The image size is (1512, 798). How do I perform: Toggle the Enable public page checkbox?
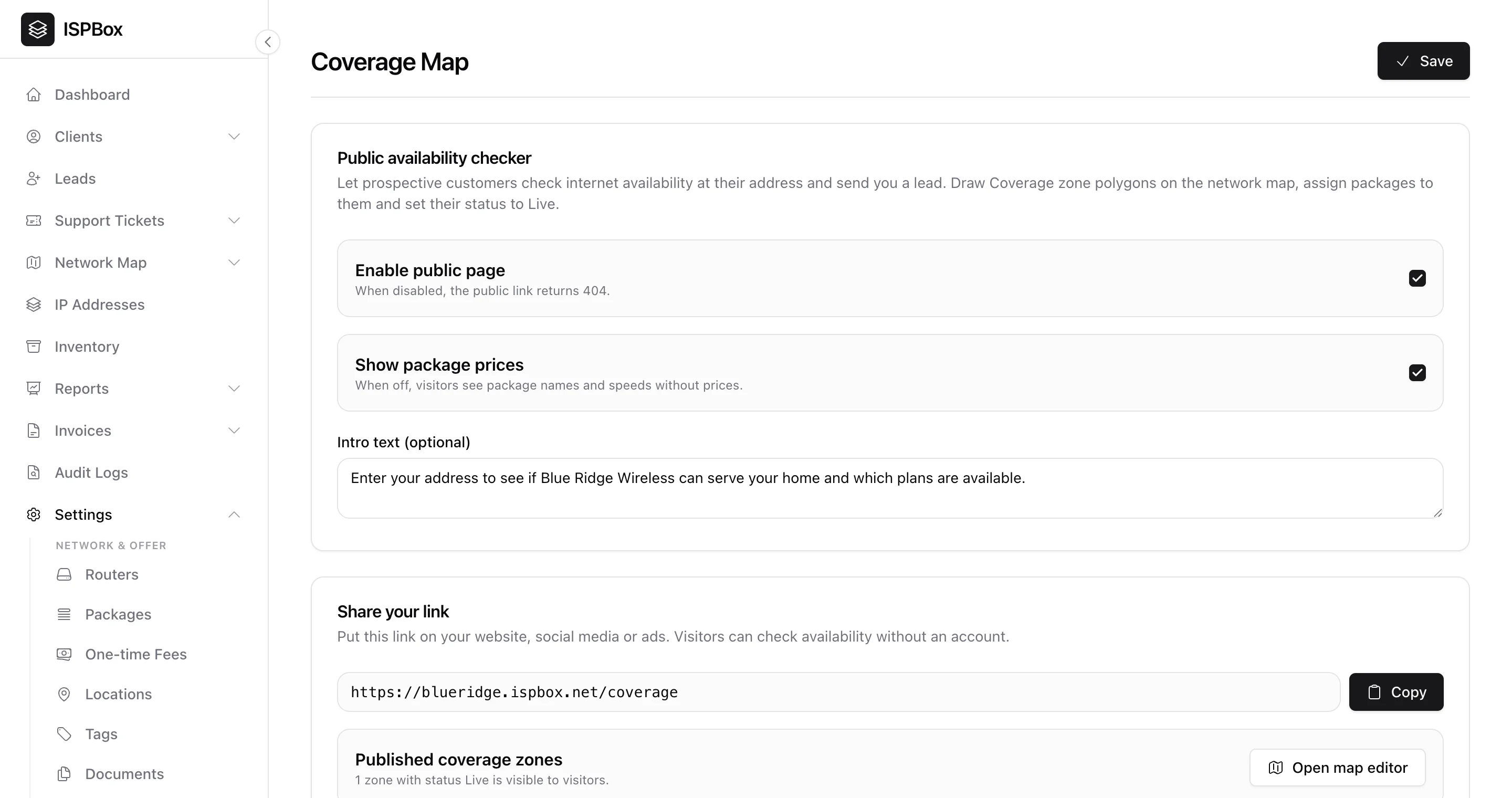click(1417, 278)
